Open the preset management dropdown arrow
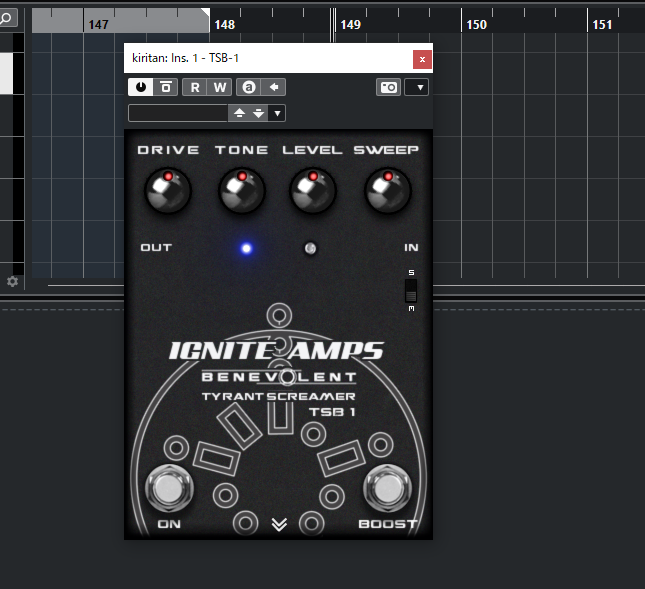 point(278,113)
